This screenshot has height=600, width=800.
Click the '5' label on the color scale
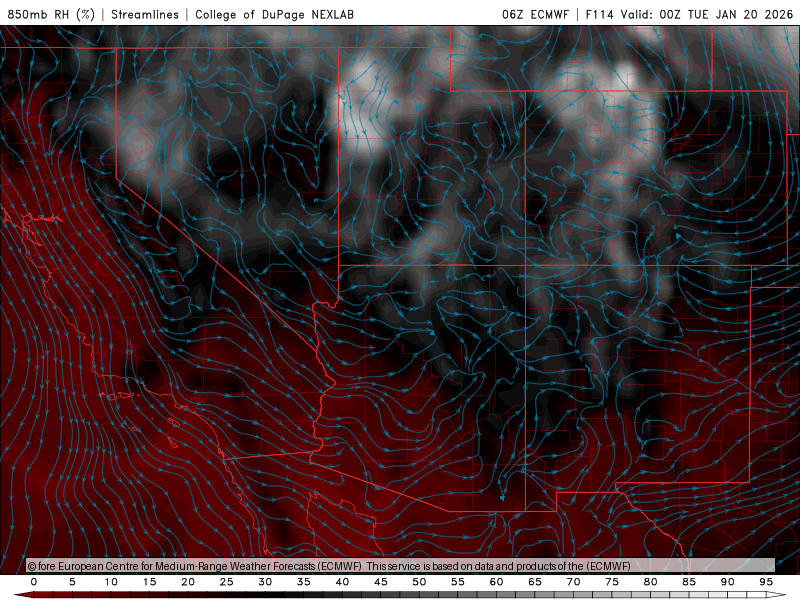(x=72, y=582)
